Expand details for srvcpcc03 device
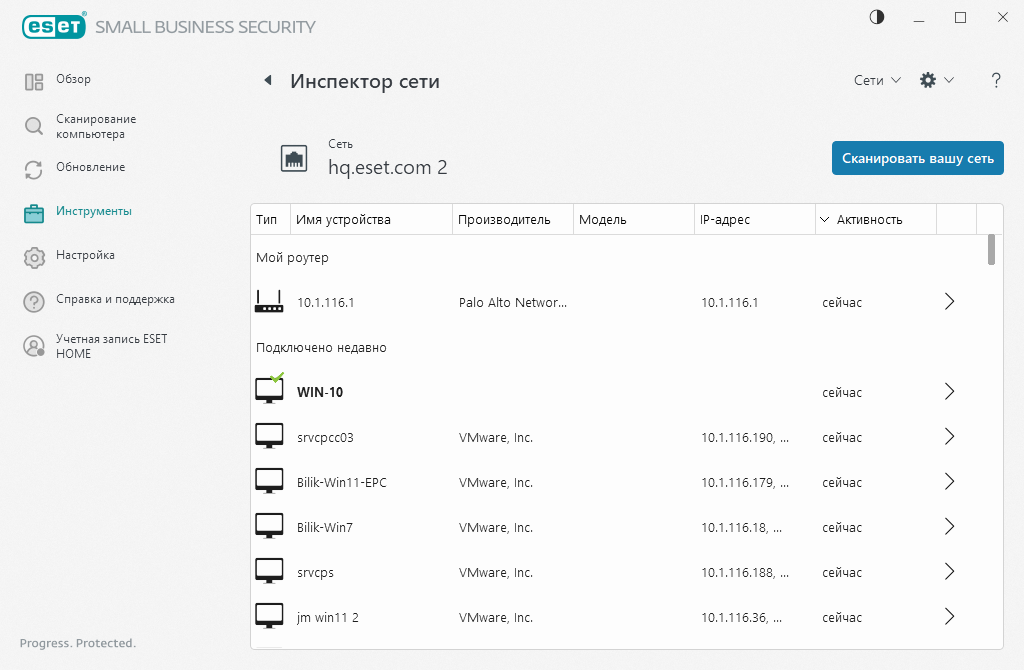The height and width of the screenshot is (670, 1024). tap(949, 436)
